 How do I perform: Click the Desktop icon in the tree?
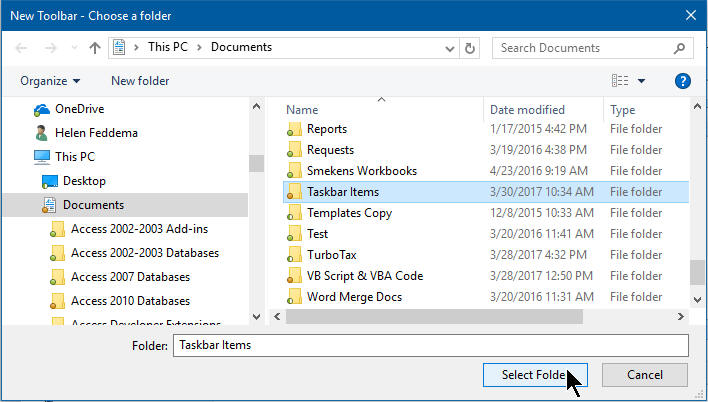tap(50, 182)
